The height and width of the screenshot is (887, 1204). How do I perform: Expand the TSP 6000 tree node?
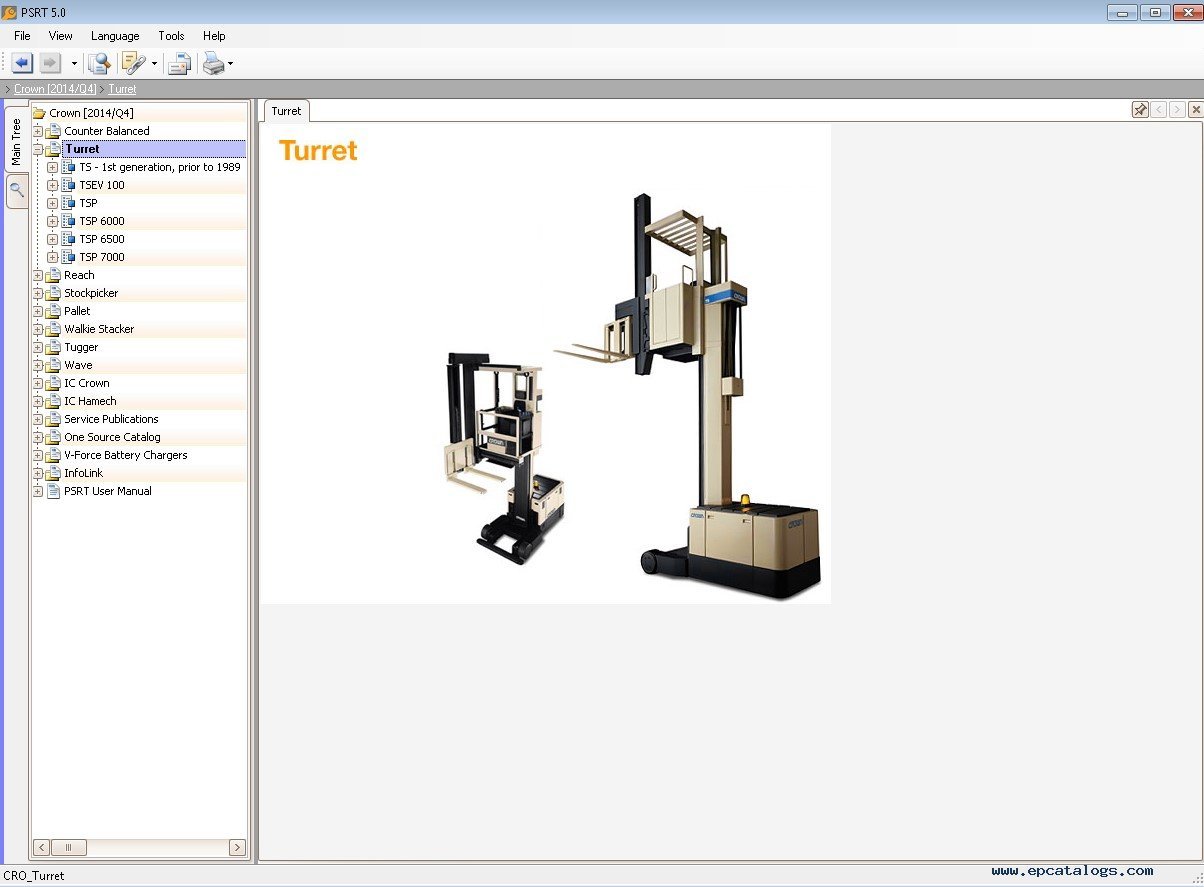[52, 221]
